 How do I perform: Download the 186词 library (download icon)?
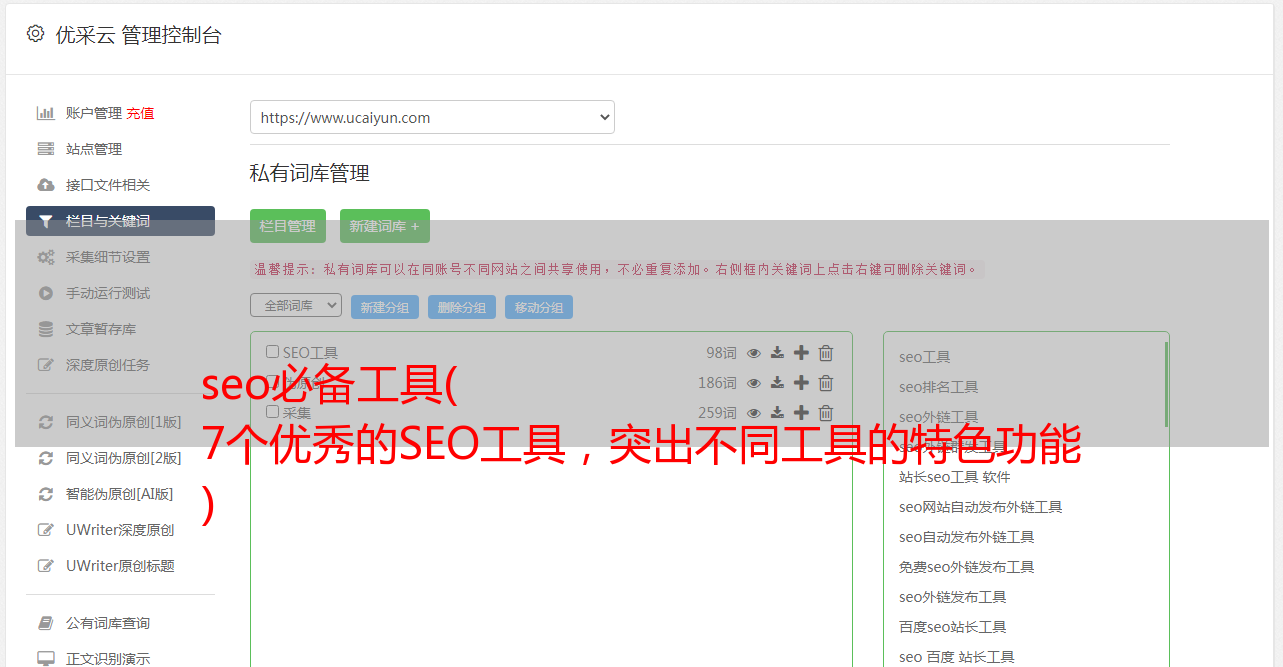point(778,383)
